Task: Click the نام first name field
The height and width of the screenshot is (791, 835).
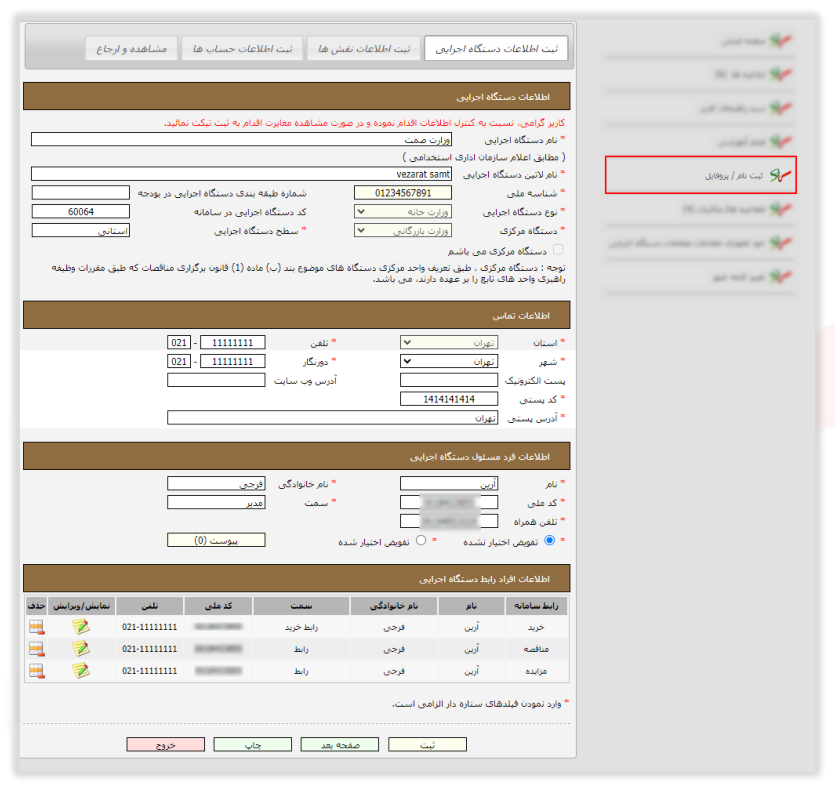Action: tap(449, 483)
